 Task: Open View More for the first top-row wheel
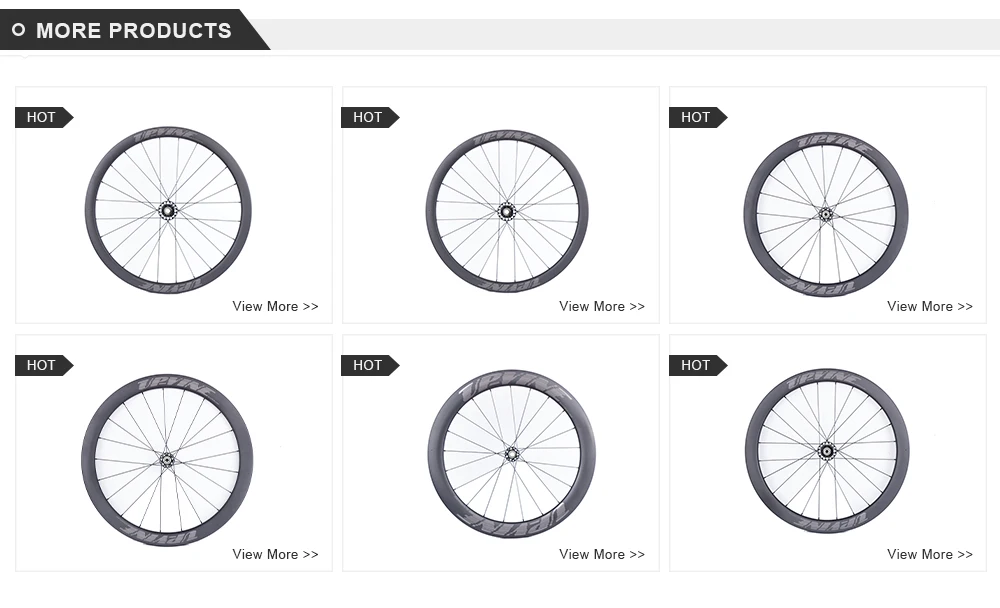(275, 306)
